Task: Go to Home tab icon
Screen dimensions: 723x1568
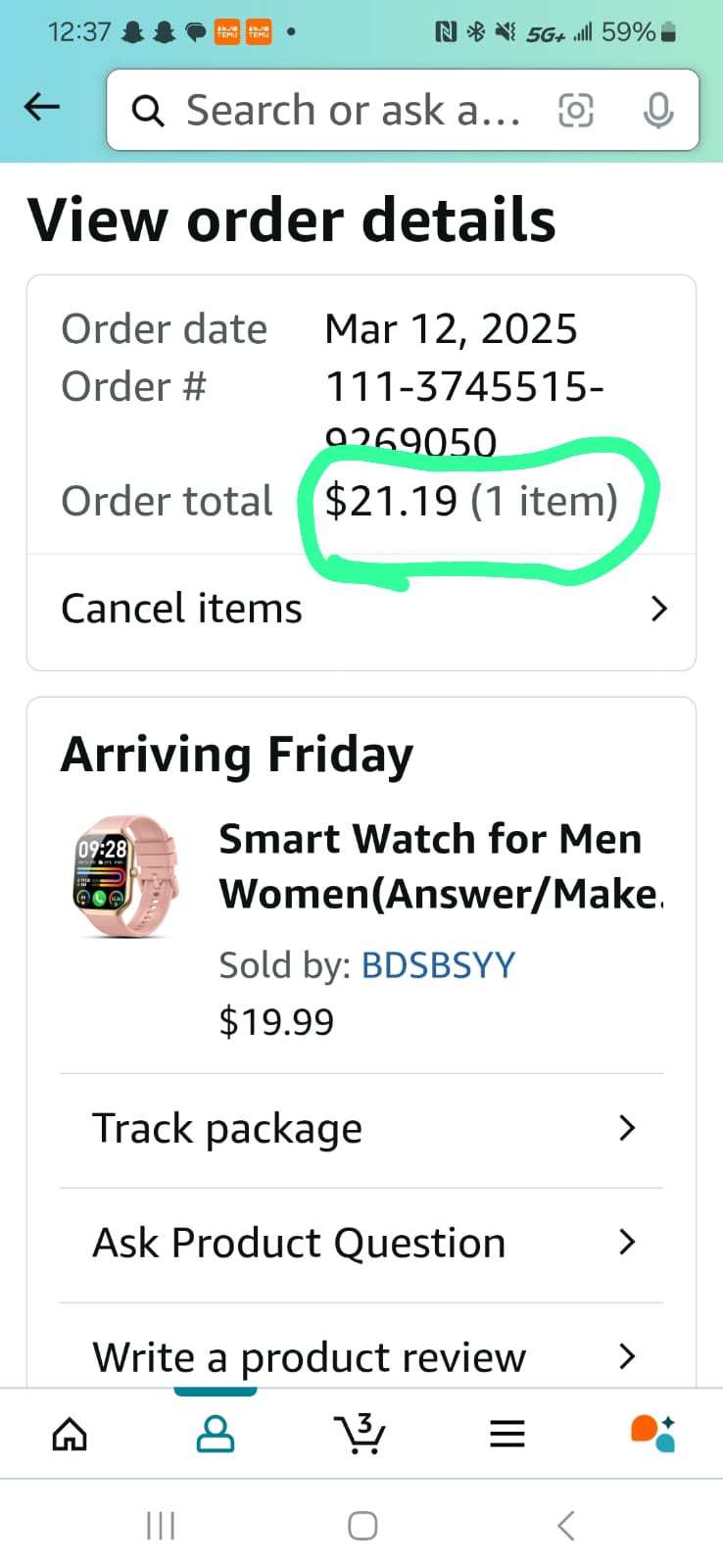Action: (x=70, y=1435)
